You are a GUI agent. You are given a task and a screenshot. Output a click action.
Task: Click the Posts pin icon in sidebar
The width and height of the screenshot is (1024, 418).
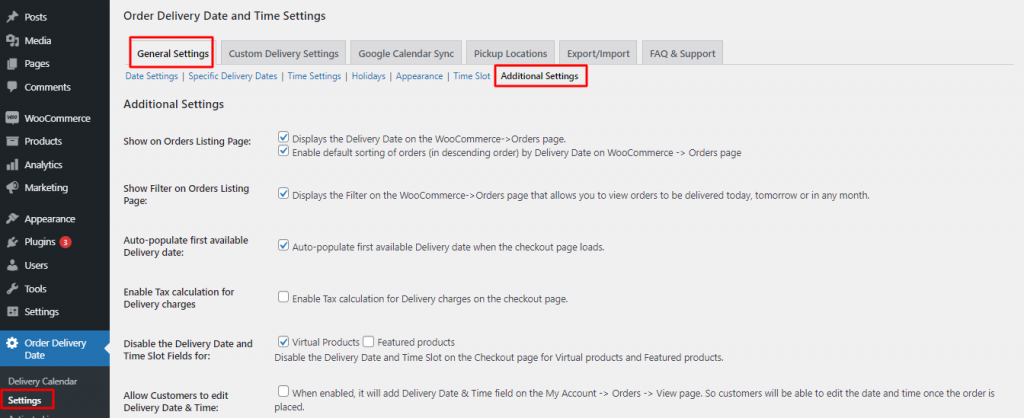tap(12, 17)
